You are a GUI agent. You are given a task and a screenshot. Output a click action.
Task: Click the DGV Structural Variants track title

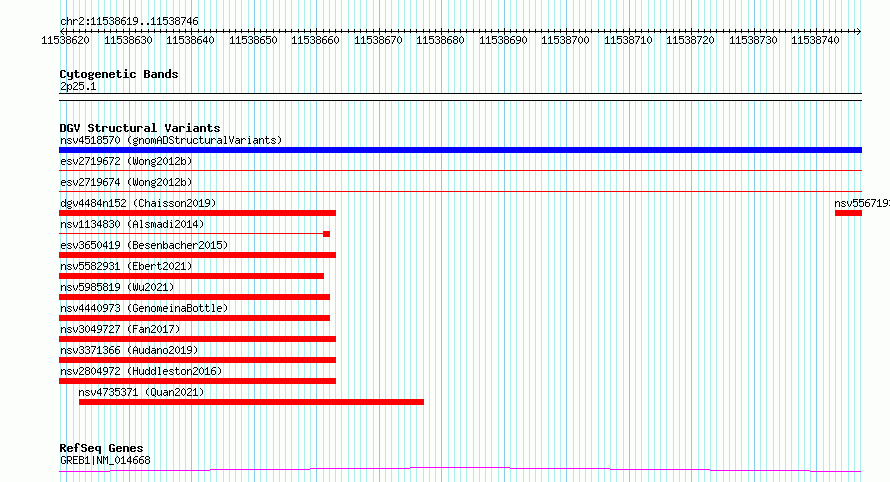[140, 128]
